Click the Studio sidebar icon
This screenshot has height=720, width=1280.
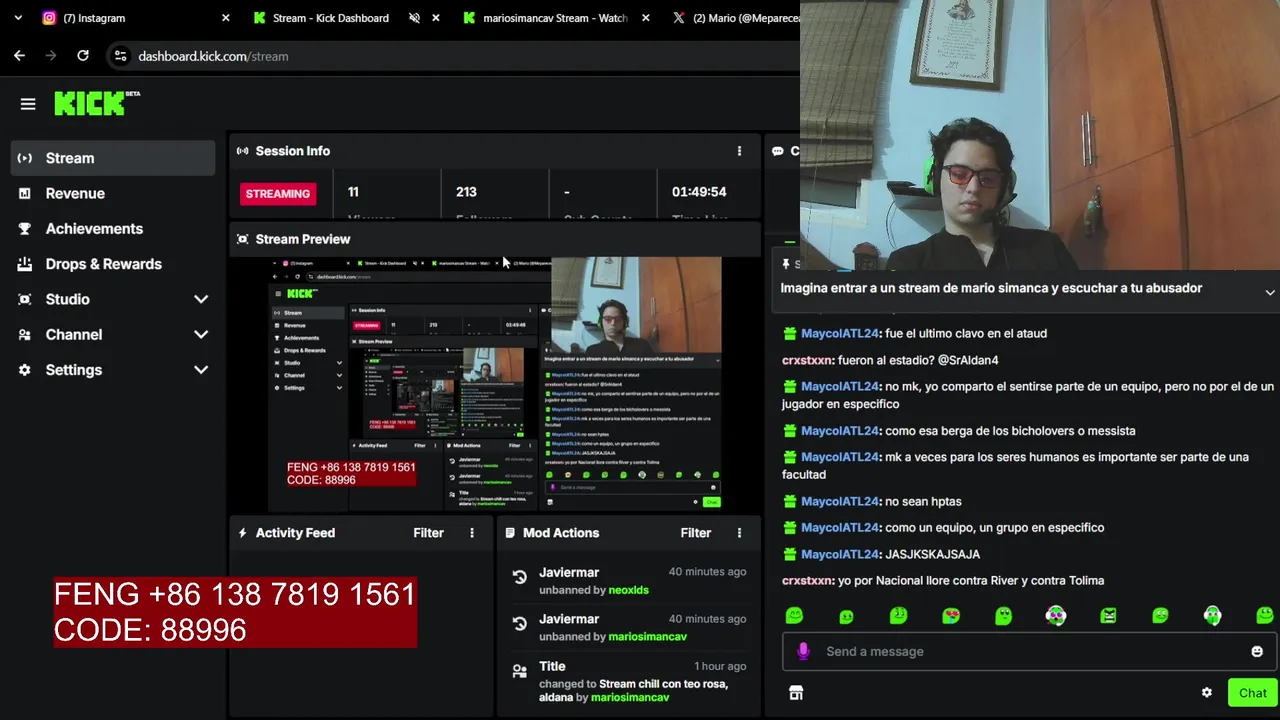pos(25,299)
